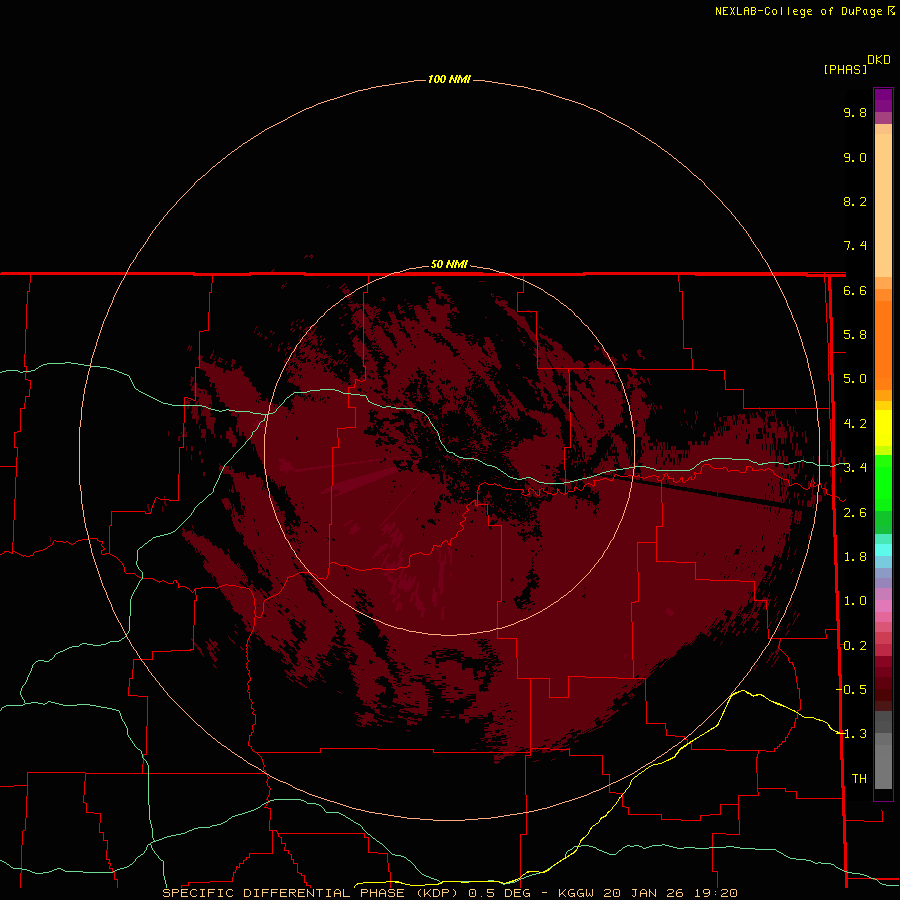Select the 5.0 legend value

[855, 379]
